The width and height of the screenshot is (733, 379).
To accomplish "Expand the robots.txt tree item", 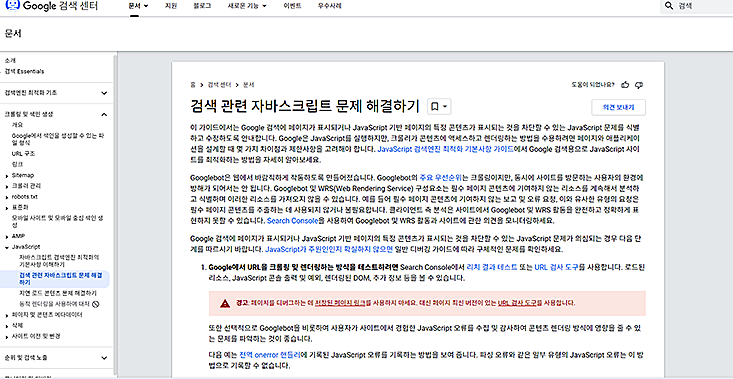I will [7, 197].
